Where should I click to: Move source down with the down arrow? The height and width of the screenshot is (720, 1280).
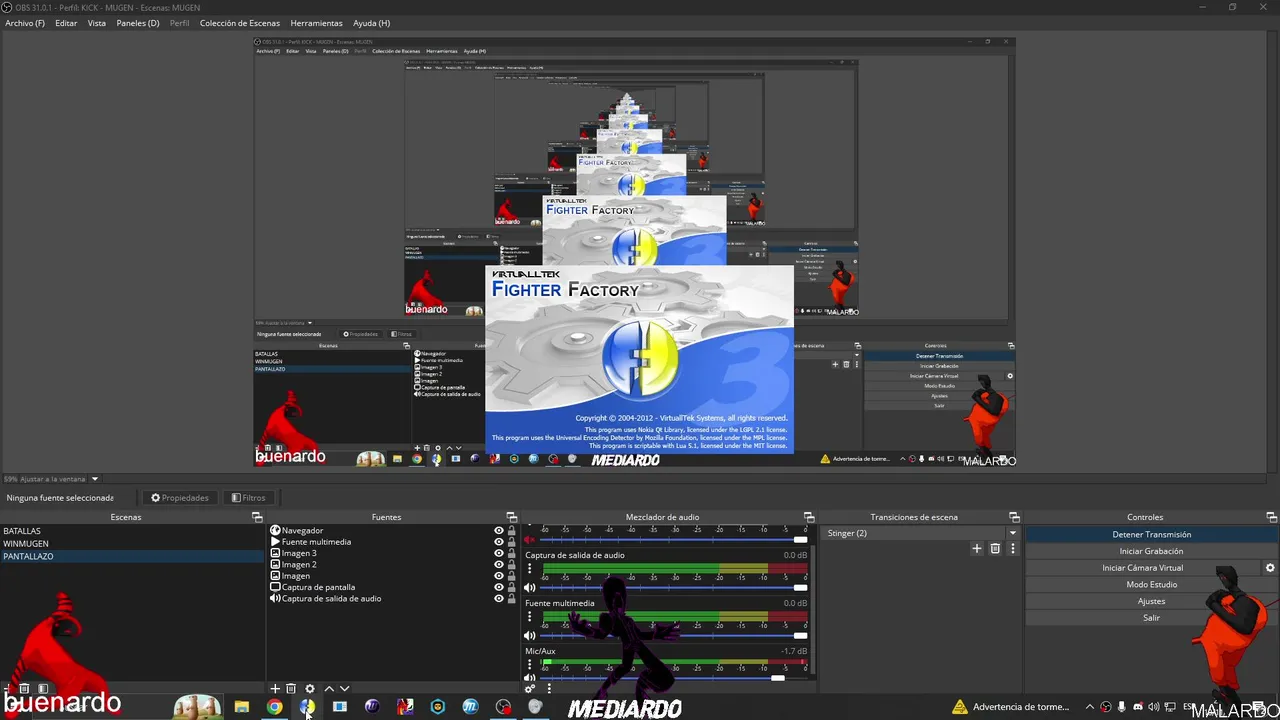345,688
